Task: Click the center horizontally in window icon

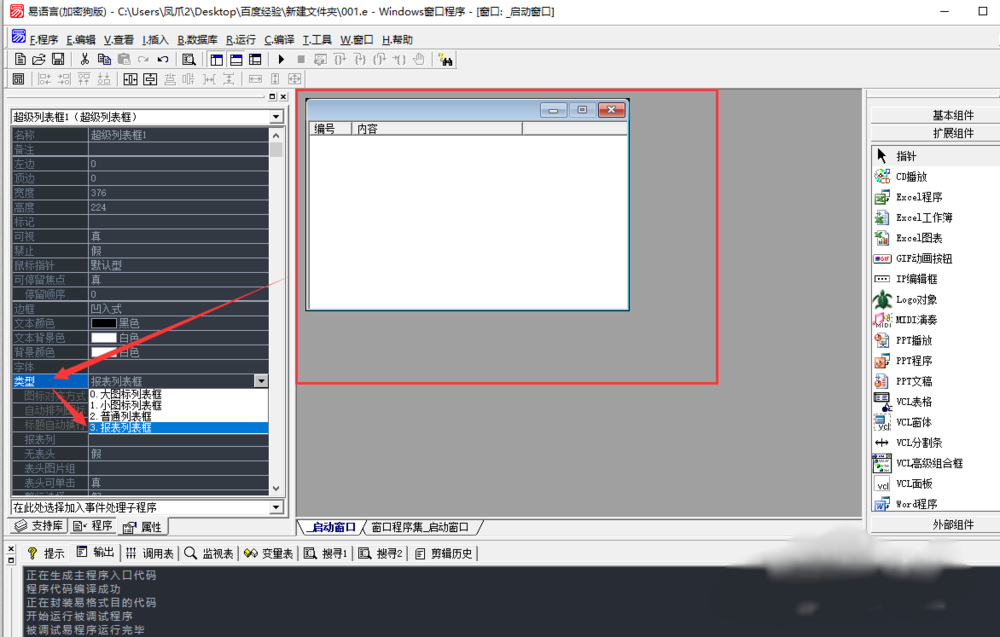Action: pyautogui.click(x=130, y=79)
